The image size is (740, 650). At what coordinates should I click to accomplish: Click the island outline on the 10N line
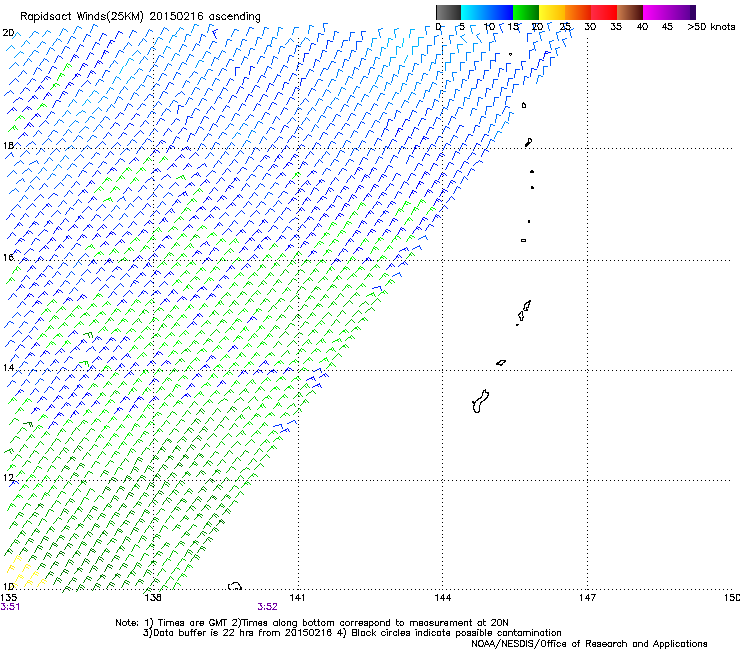(x=235, y=586)
